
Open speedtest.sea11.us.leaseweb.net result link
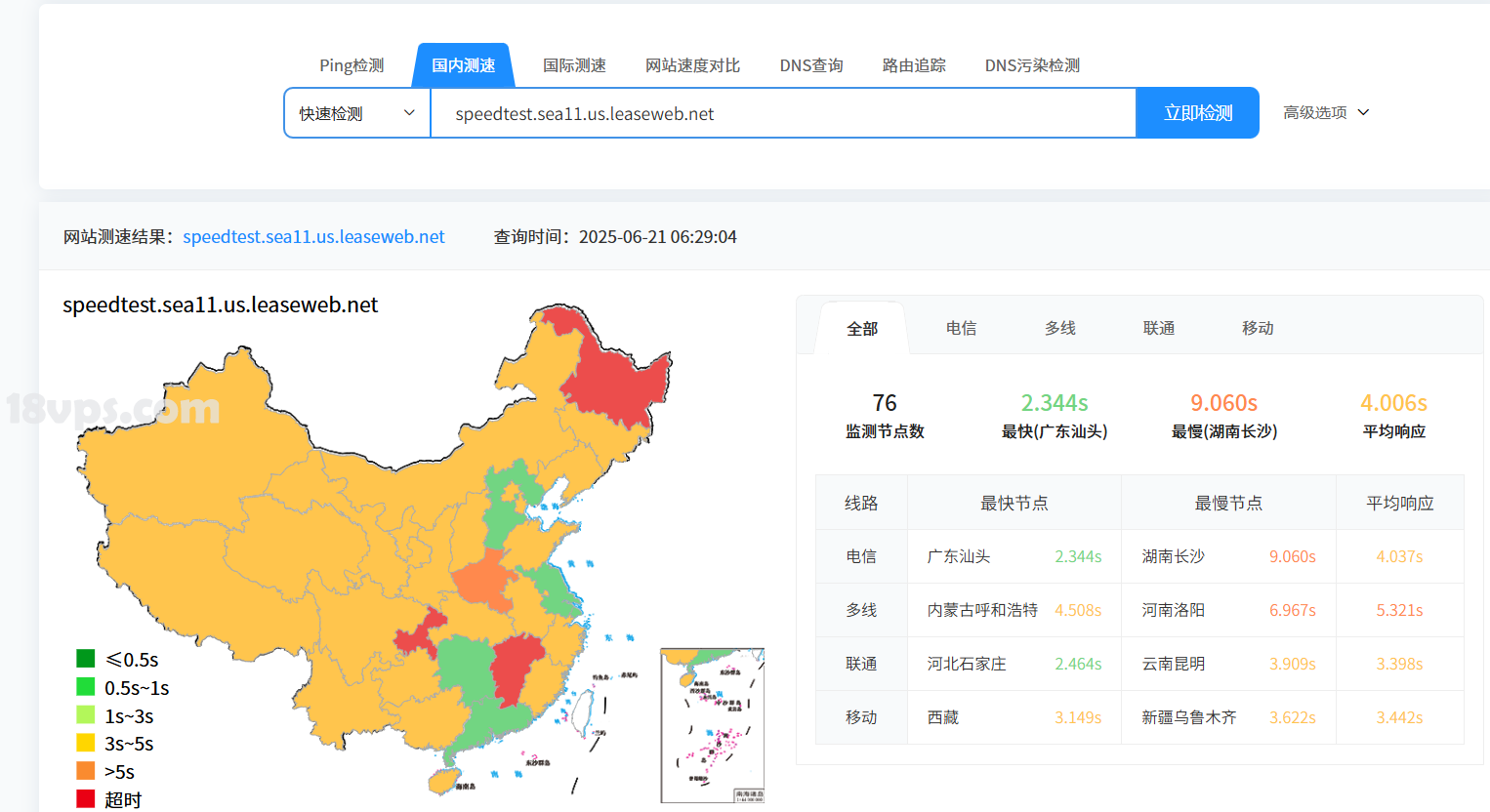pyautogui.click(x=313, y=237)
